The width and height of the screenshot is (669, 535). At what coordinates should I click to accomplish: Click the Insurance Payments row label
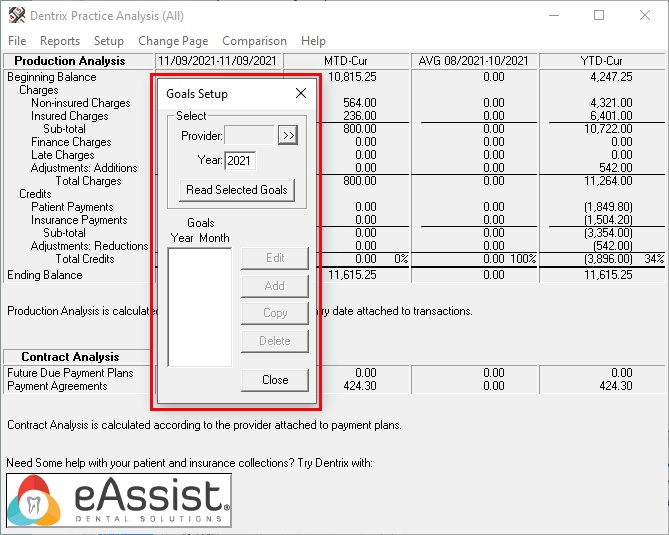click(x=79, y=220)
